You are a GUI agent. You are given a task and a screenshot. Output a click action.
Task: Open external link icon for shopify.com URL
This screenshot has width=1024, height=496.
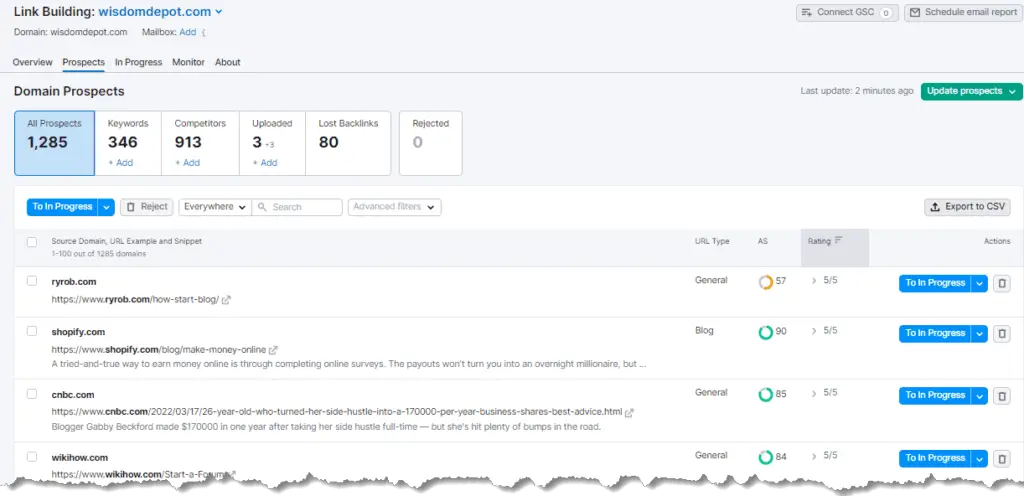pos(274,350)
